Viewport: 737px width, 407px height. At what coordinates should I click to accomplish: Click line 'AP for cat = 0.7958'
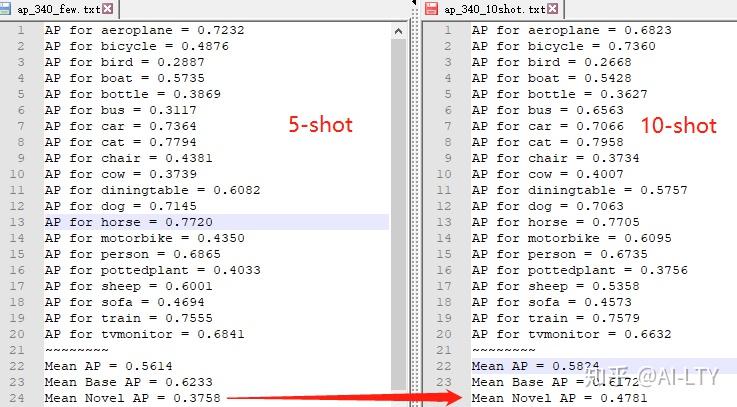click(548, 142)
